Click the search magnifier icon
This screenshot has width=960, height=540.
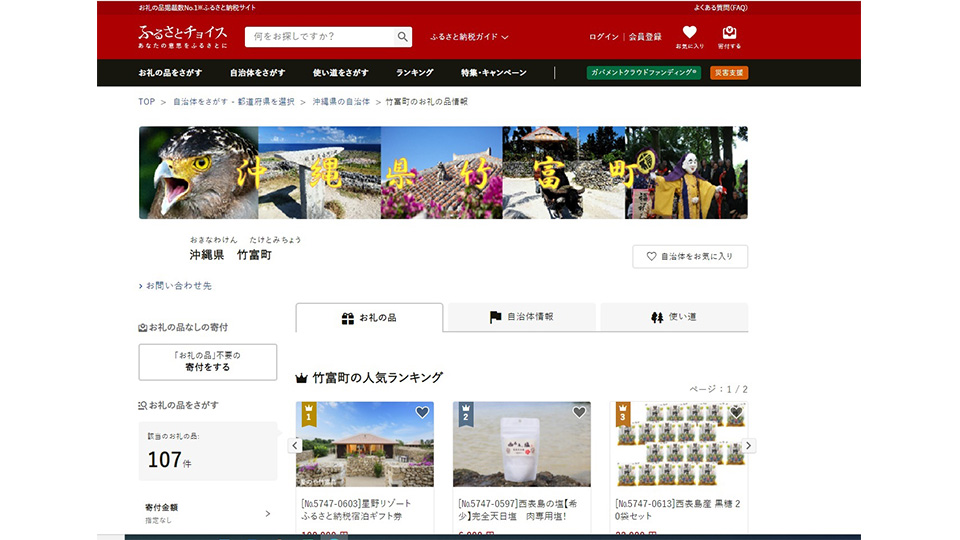coord(402,37)
